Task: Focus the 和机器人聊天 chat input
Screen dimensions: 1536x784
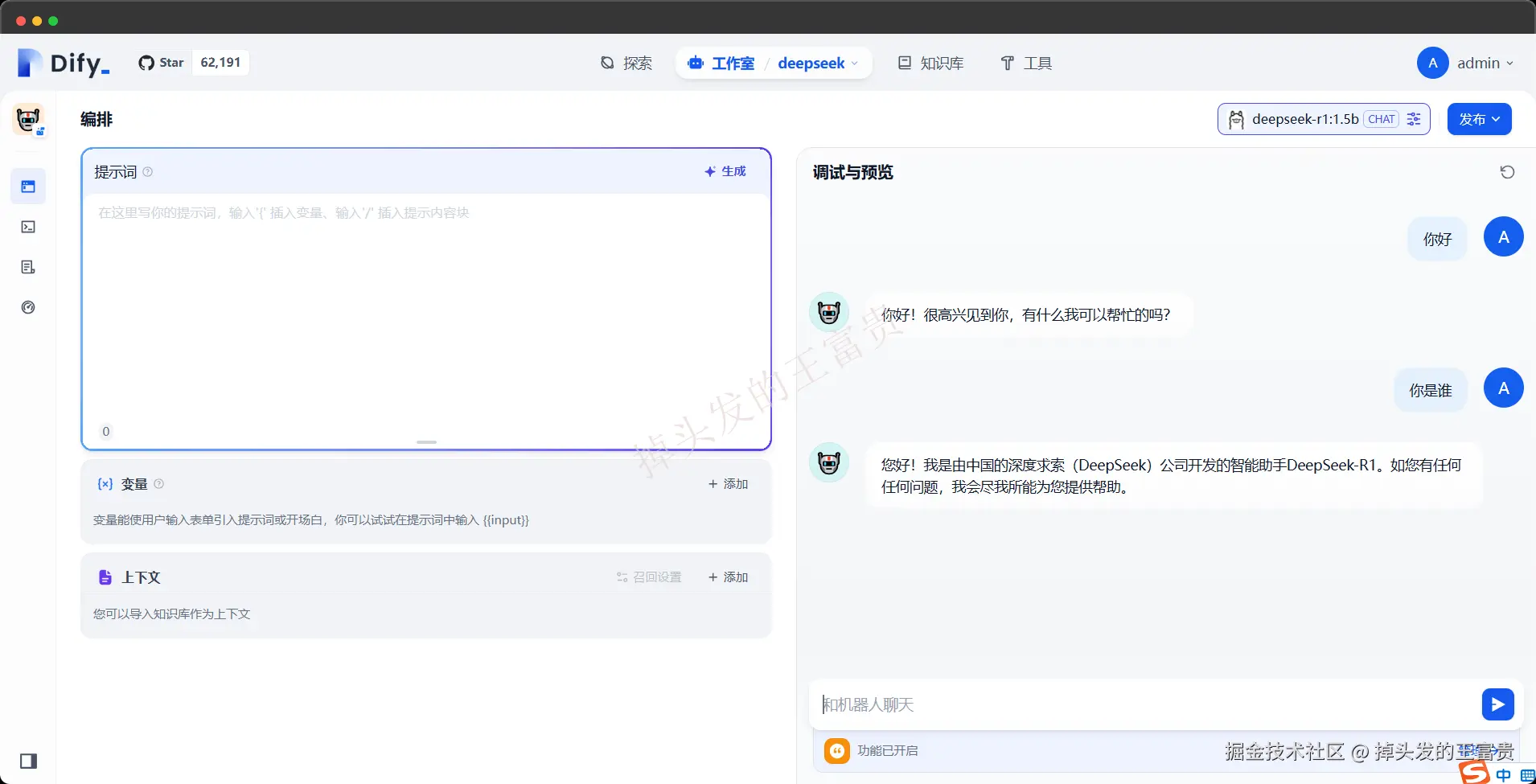Action: [x=1145, y=704]
